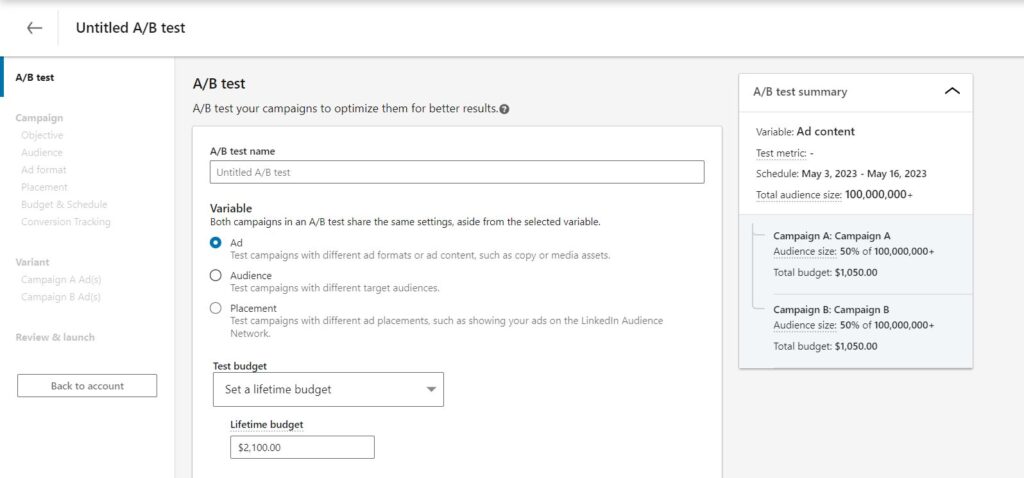The image size is (1024, 478).
Task: Click the Lifetime budget amount field
Action: pyautogui.click(x=302, y=447)
